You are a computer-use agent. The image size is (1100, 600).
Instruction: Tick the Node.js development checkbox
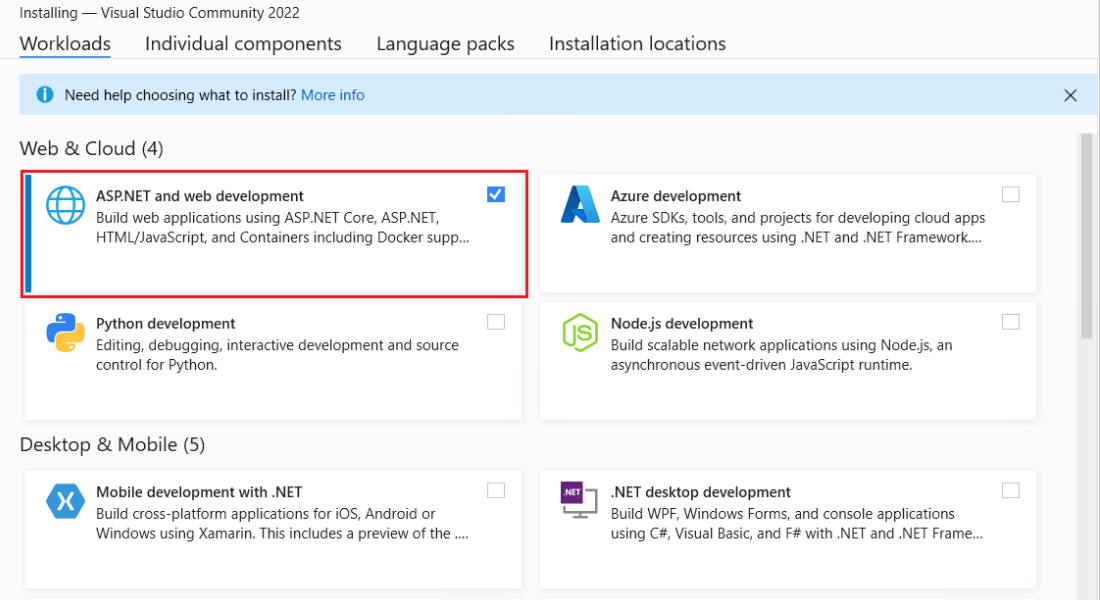point(1011,322)
